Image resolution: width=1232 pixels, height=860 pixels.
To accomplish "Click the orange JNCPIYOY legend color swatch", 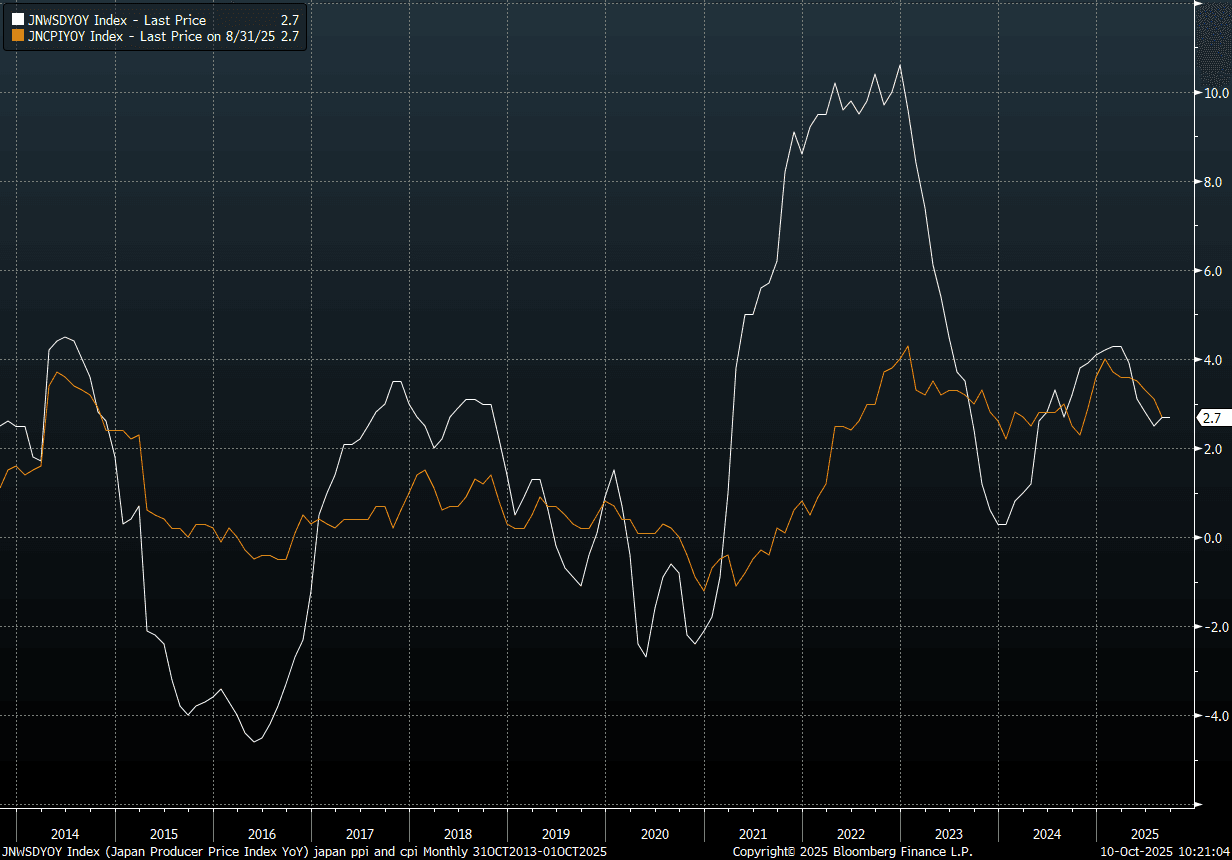I will point(17,35).
